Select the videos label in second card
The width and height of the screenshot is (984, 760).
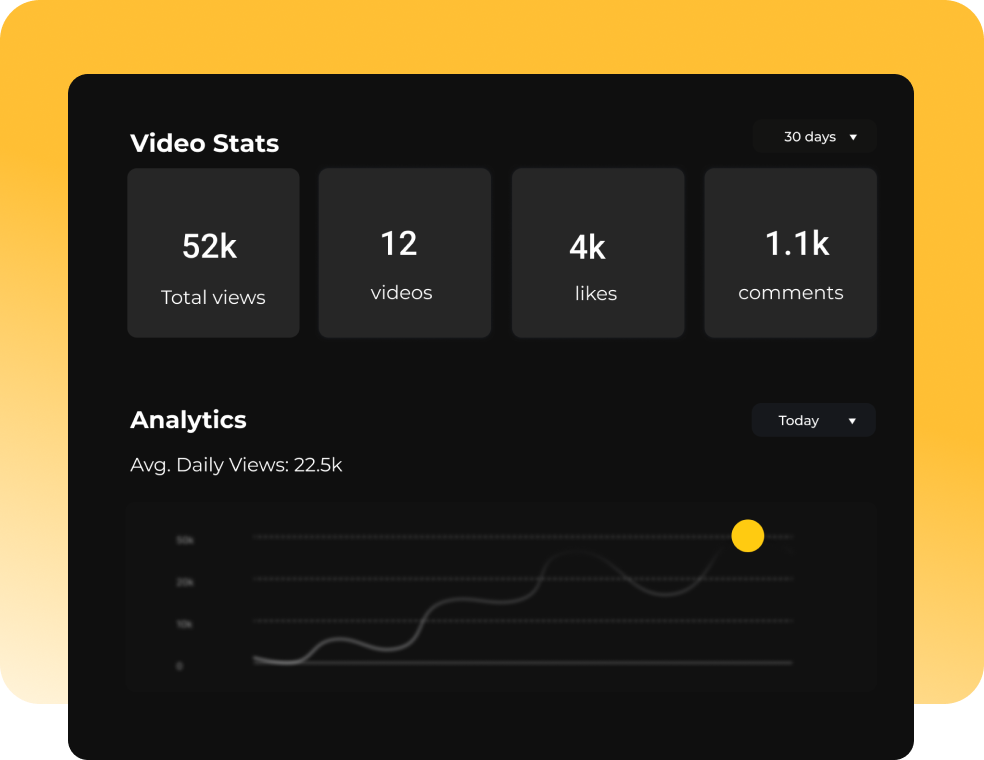click(x=401, y=293)
